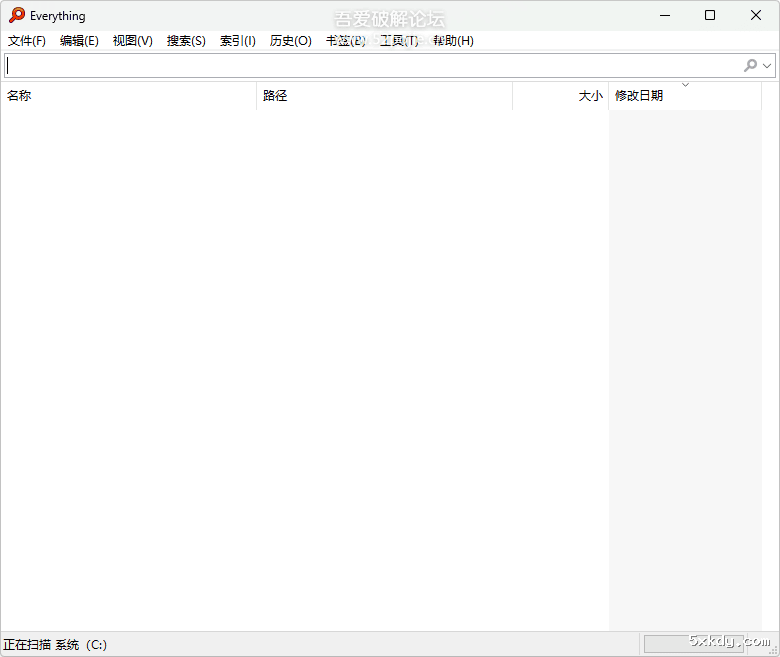Sort results by 修改日期 column
Screen dimensions: 780x657
point(685,95)
